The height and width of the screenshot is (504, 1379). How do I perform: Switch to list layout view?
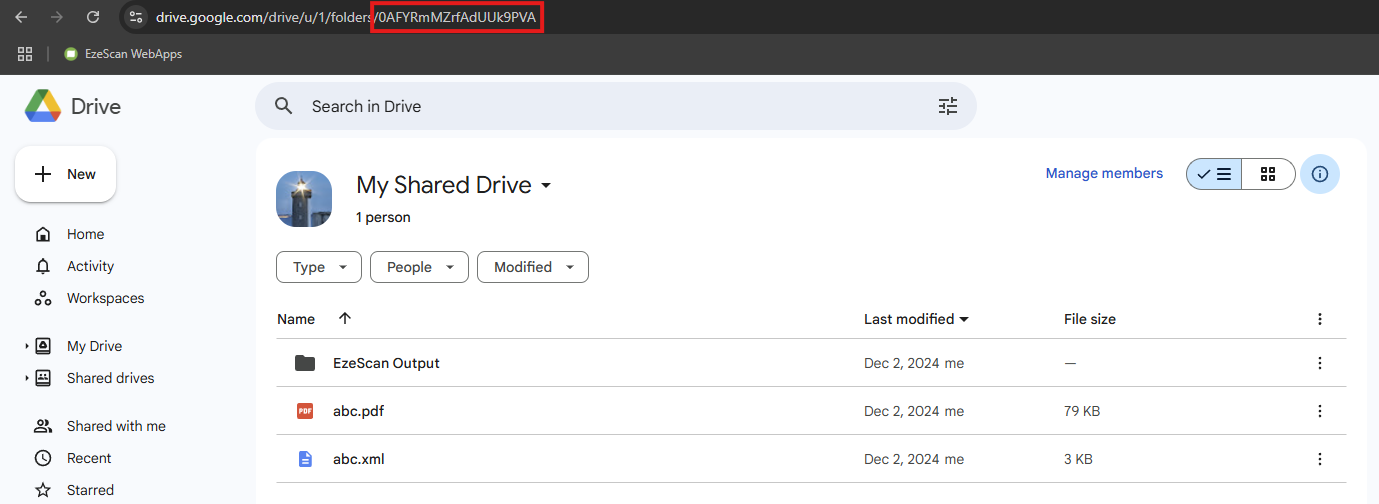point(1215,174)
